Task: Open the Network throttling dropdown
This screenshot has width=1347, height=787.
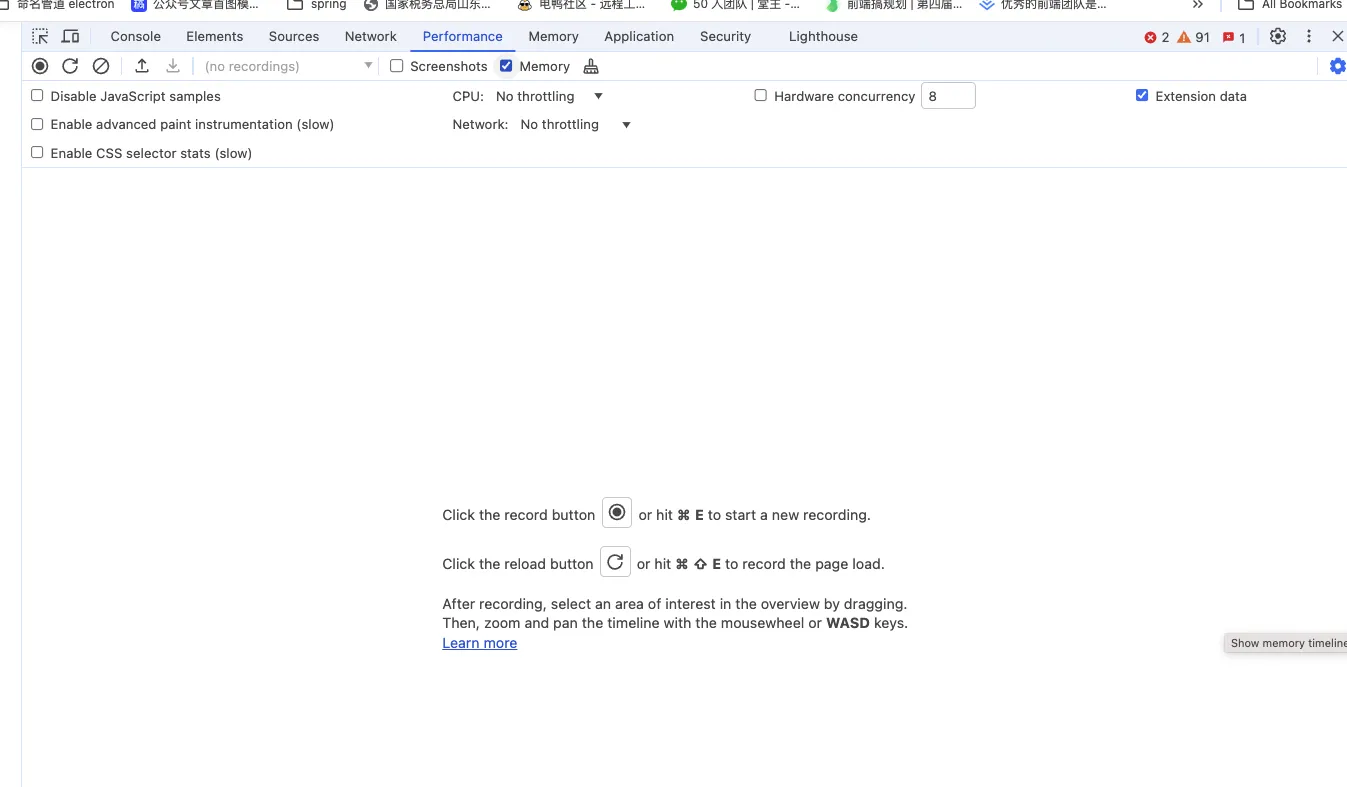Action: pyautogui.click(x=575, y=125)
